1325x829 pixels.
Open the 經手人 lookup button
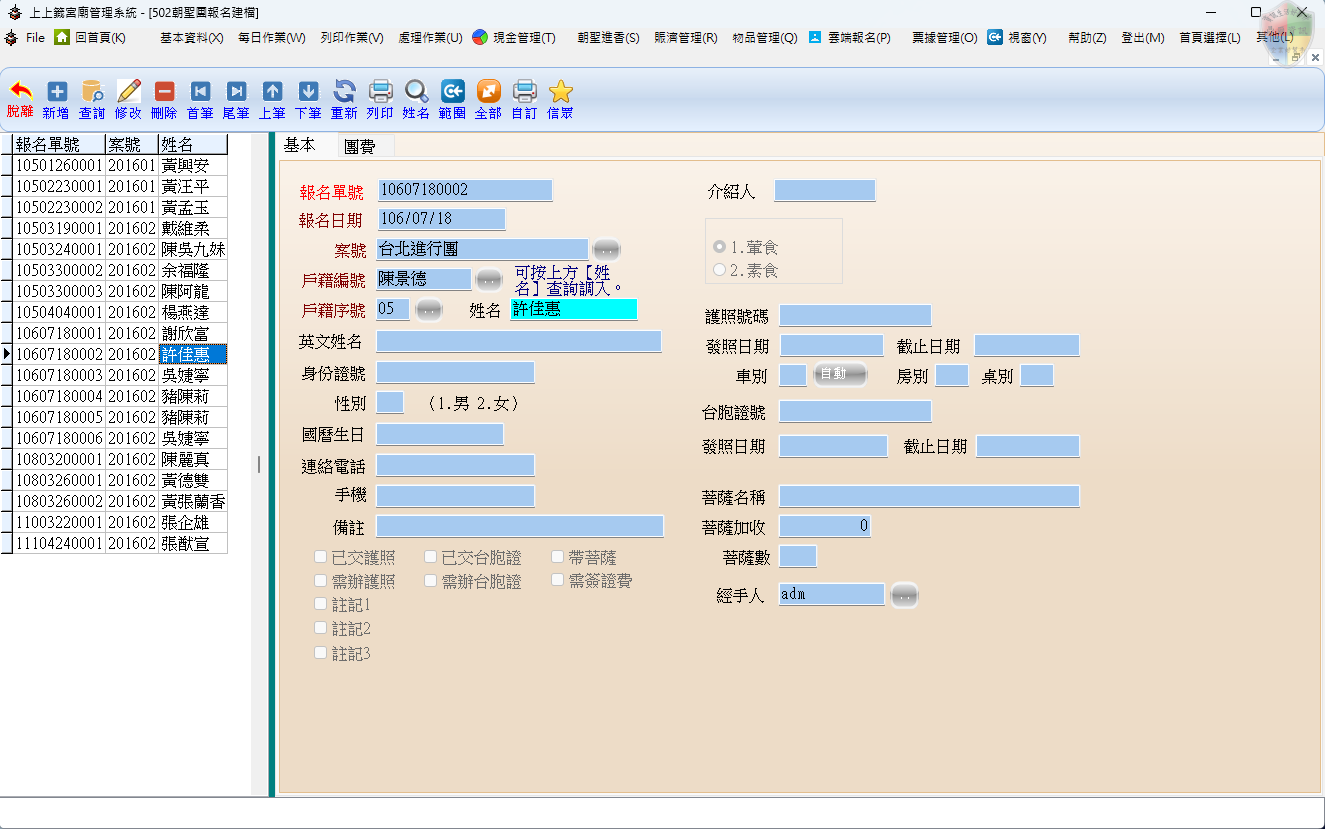[x=904, y=595]
